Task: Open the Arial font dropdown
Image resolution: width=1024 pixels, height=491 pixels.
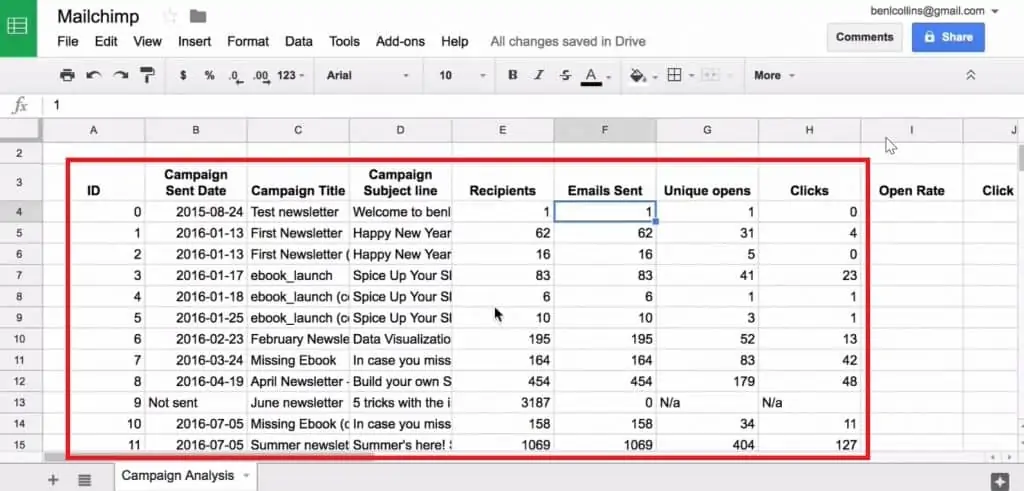Action: click(x=368, y=75)
